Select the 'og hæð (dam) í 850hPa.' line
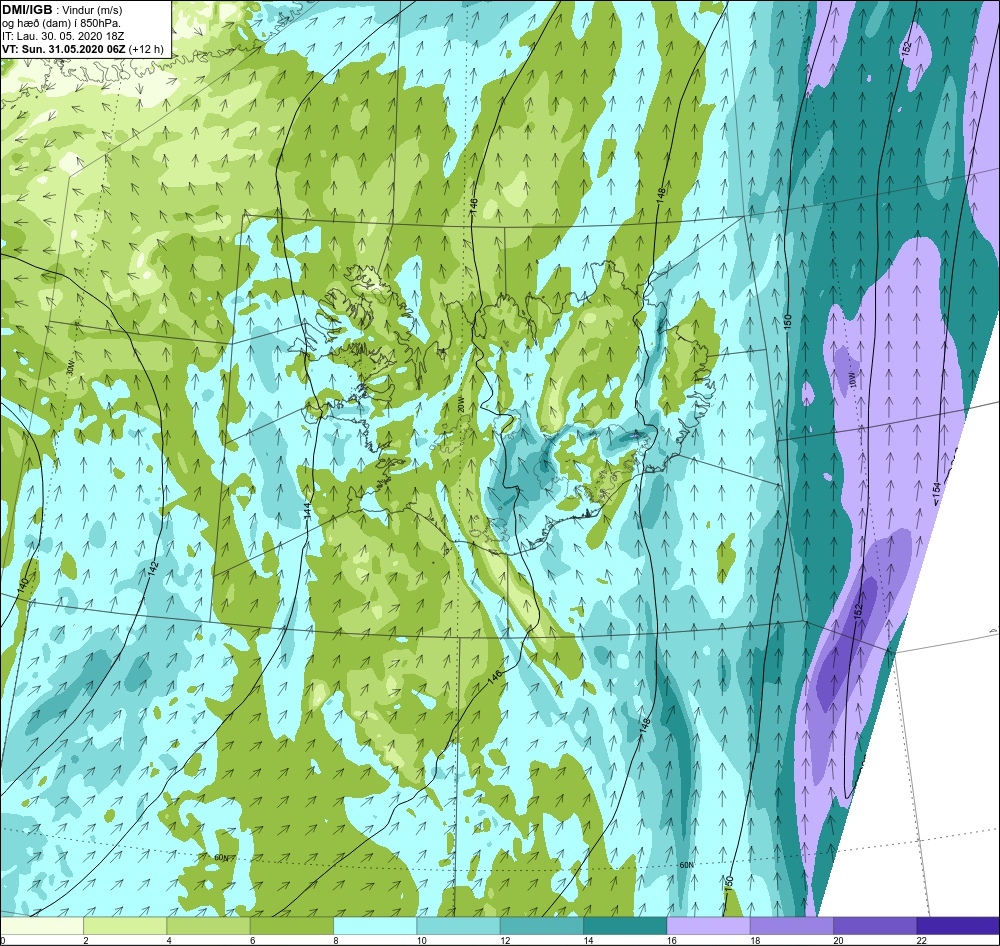Viewport: 1000px width, 946px height. [61, 23]
